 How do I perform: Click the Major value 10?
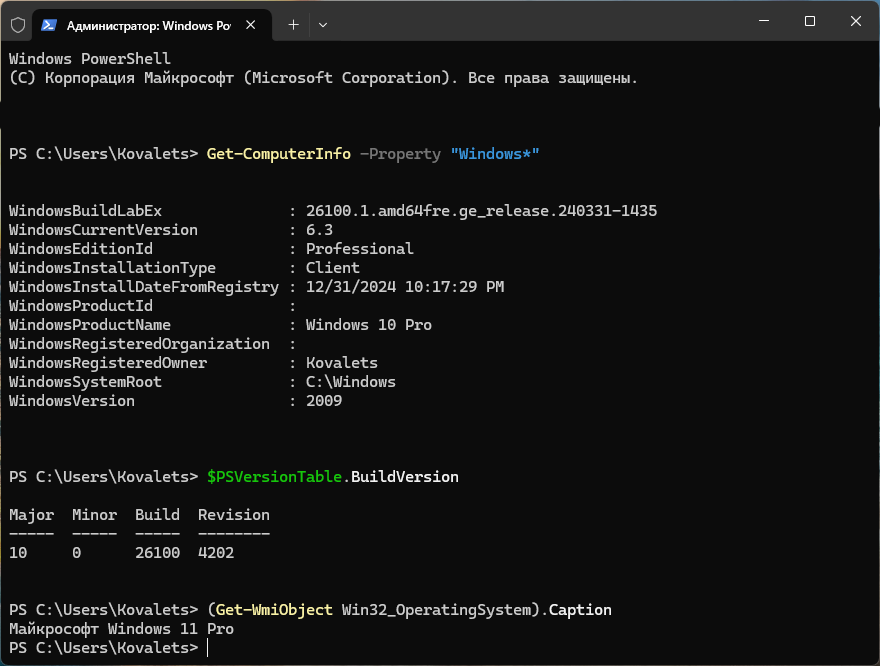(18, 553)
